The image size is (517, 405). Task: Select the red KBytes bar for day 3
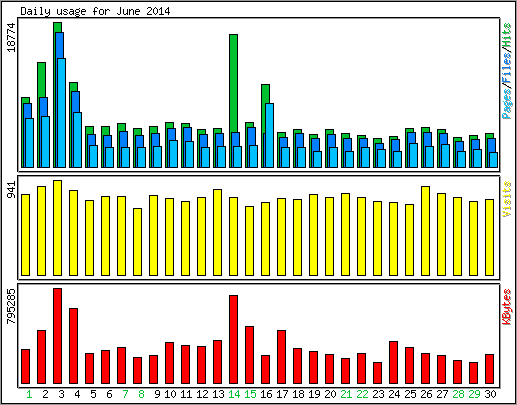57,336
